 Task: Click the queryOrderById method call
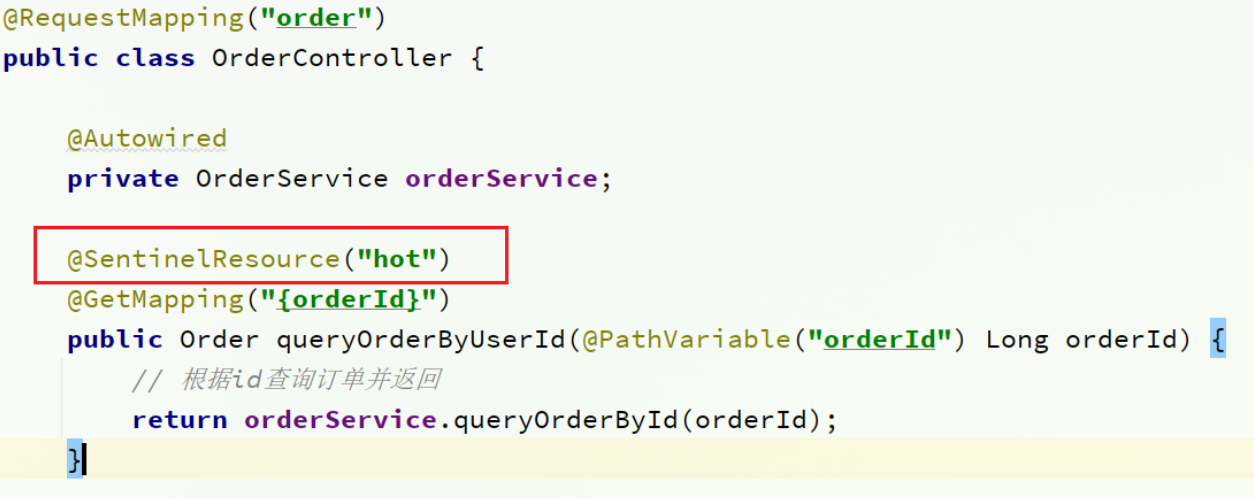point(564,420)
